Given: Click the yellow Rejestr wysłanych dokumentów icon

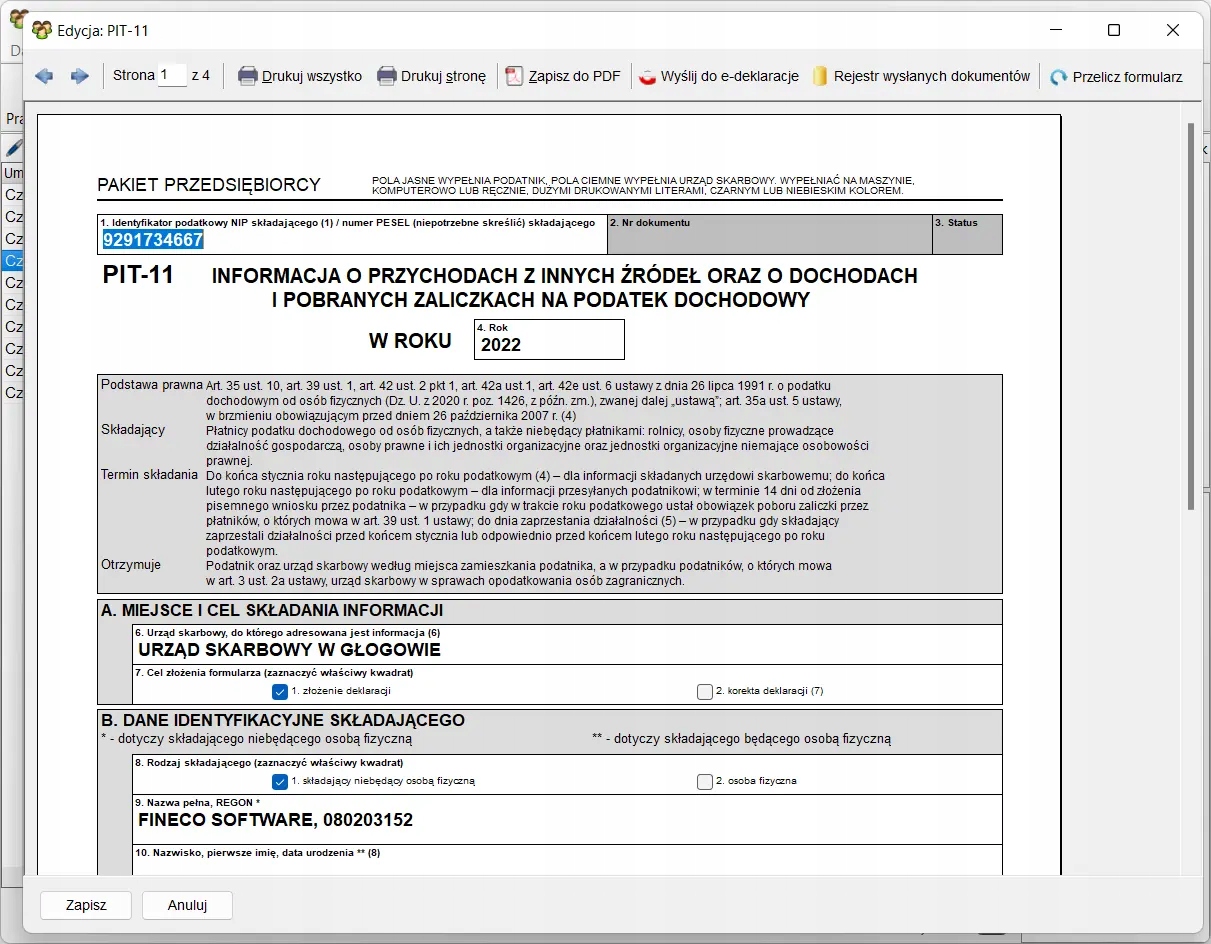Looking at the screenshot, I should coord(820,76).
